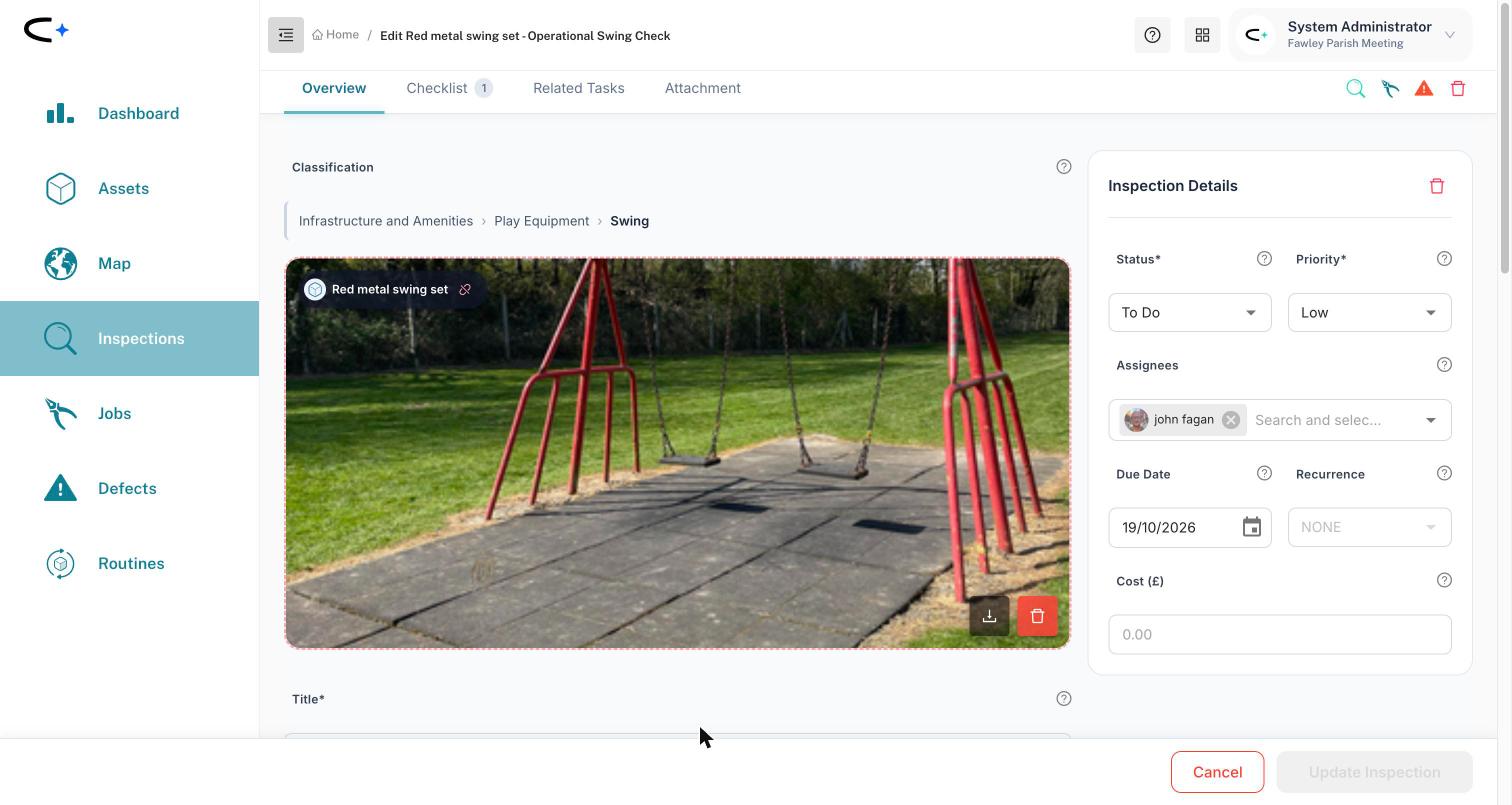
Task: Go to Assets in sidebar
Action: point(129,189)
